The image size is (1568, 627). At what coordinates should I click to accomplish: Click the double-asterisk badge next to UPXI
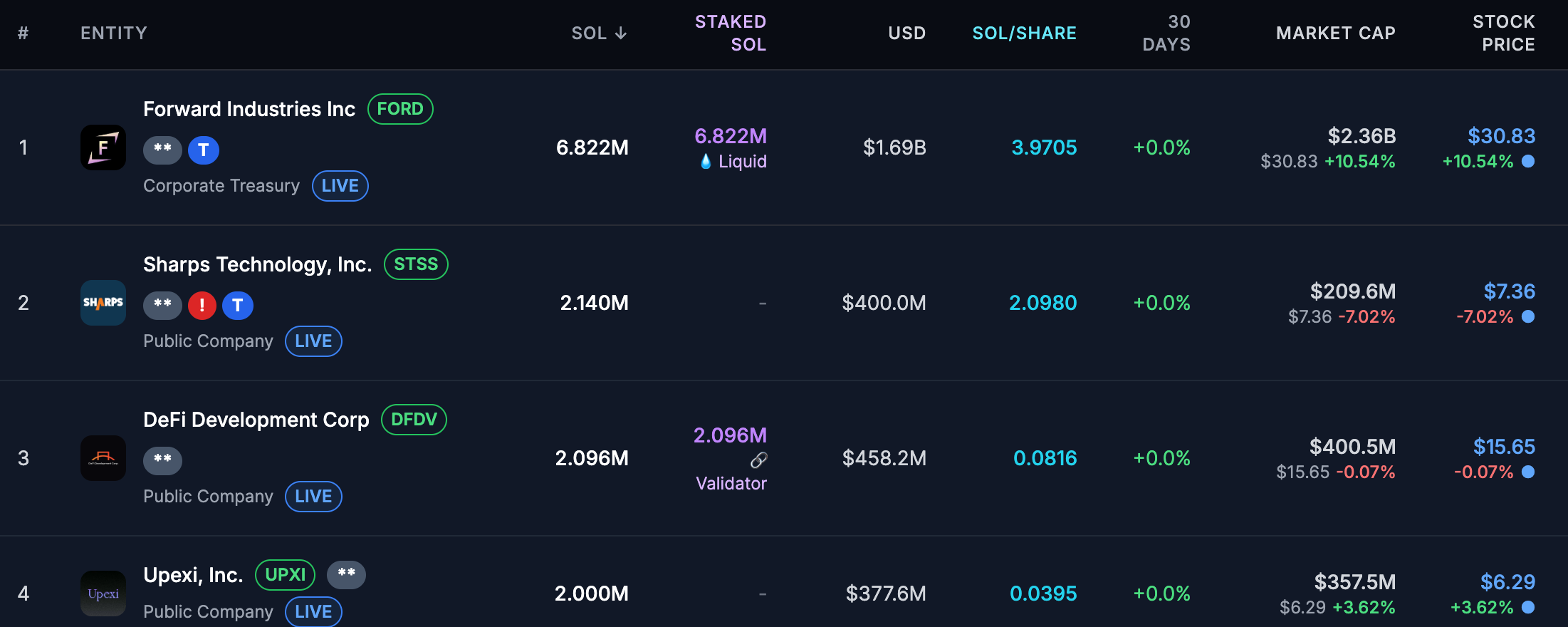point(346,574)
